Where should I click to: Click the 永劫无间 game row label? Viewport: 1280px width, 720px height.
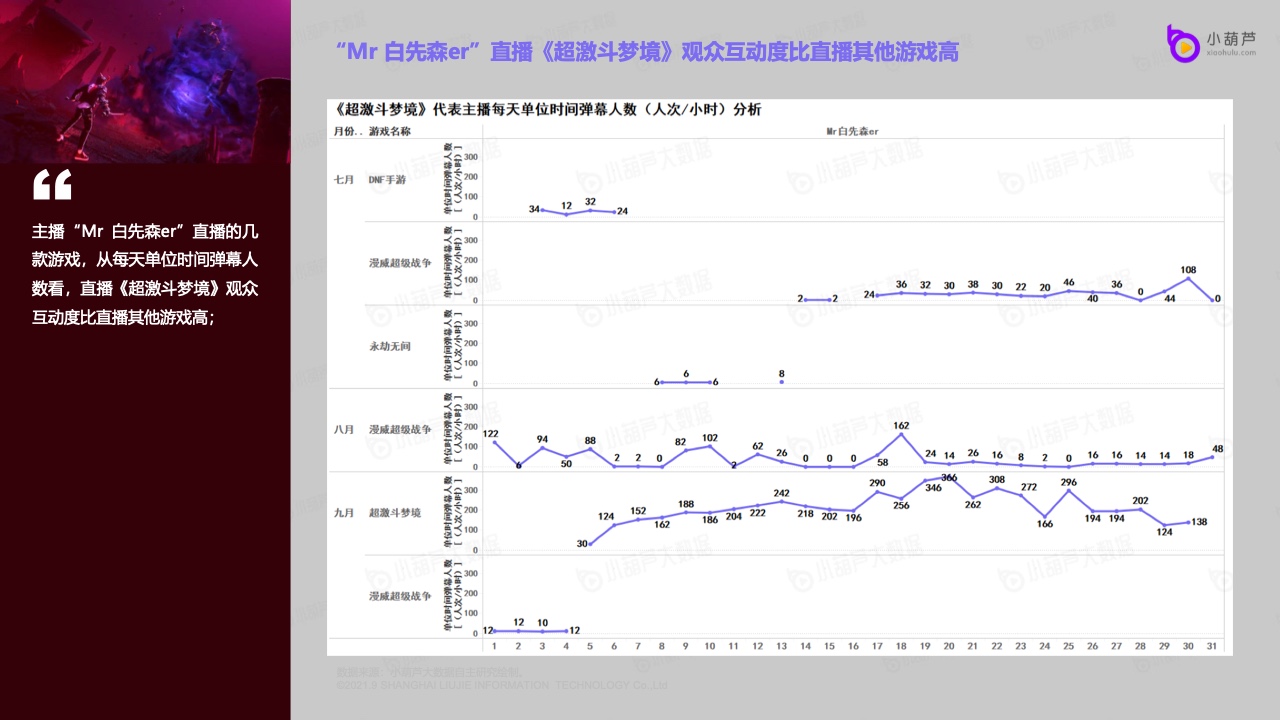click(390, 347)
